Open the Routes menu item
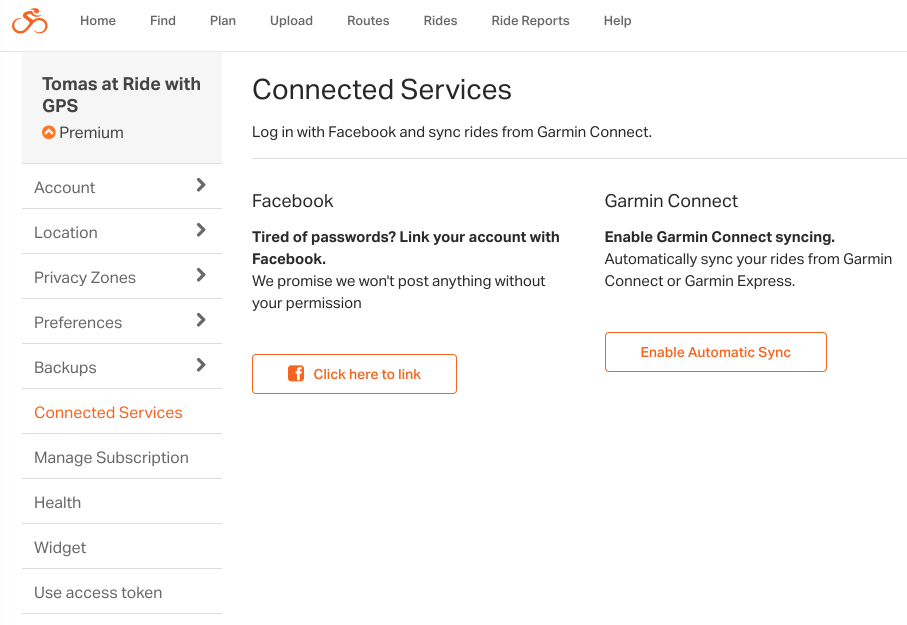907x625 pixels. [x=368, y=21]
